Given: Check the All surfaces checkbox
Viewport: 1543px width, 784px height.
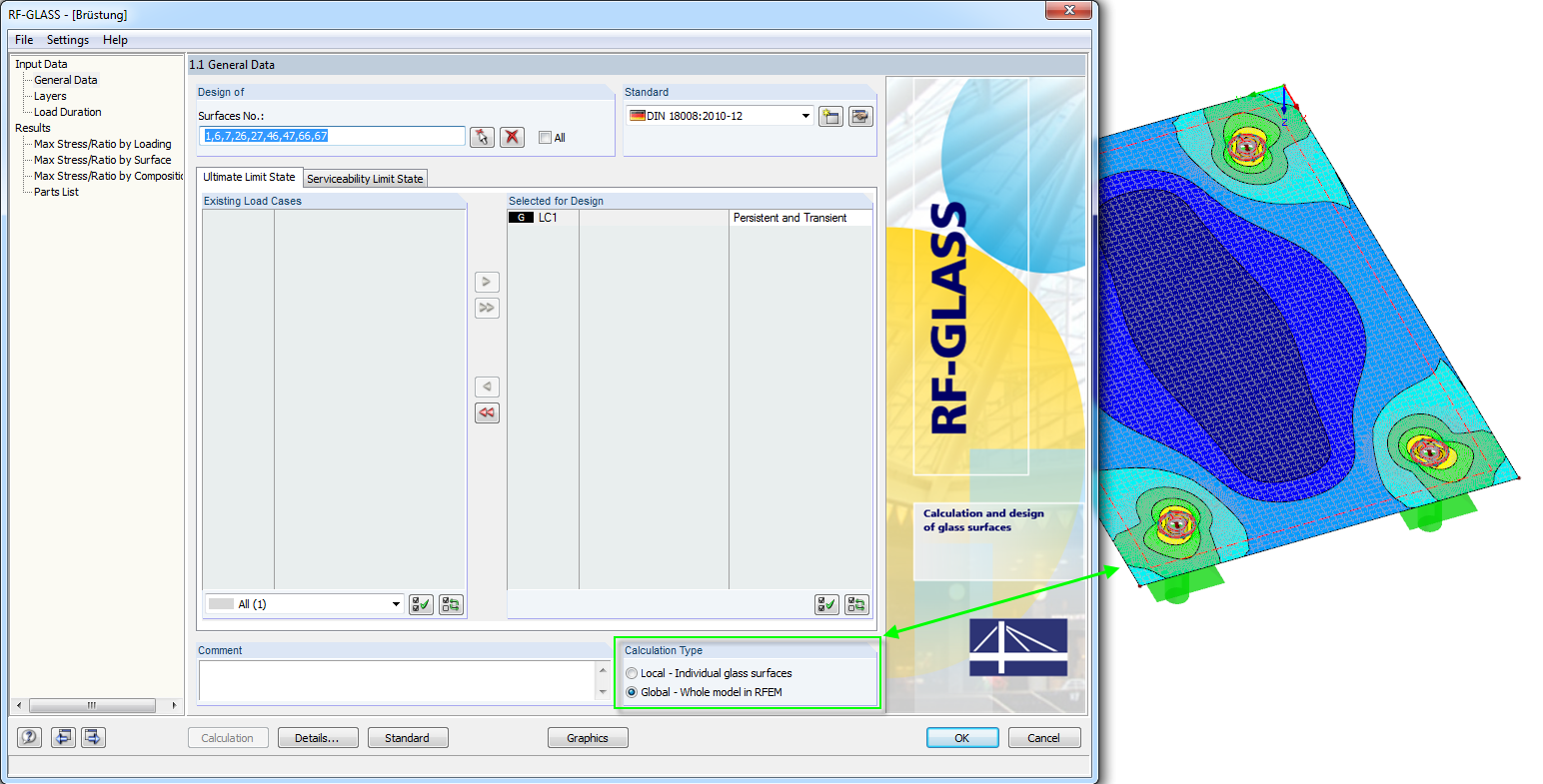Looking at the screenshot, I should 545,138.
